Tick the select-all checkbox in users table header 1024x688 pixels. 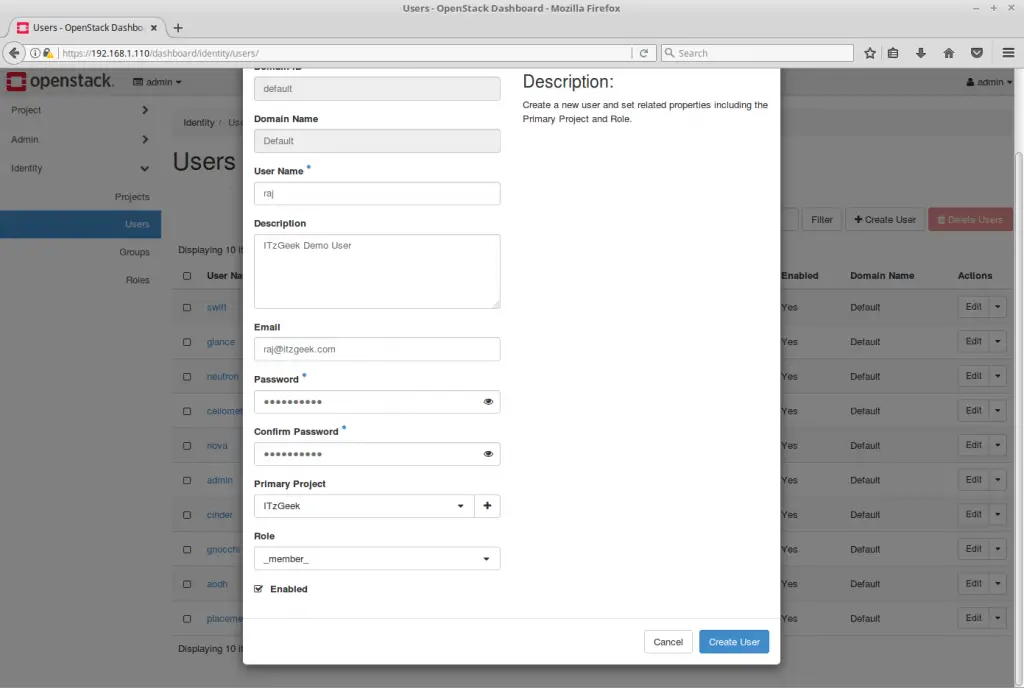pos(187,276)
